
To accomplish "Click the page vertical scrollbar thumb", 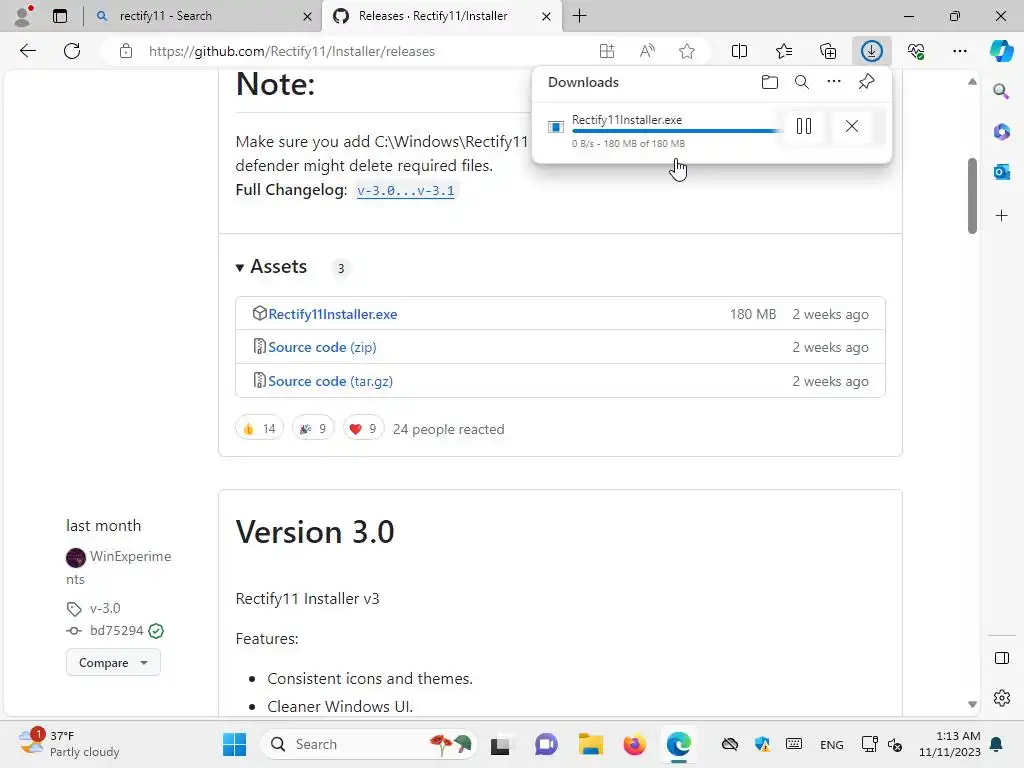I will 972,195.
